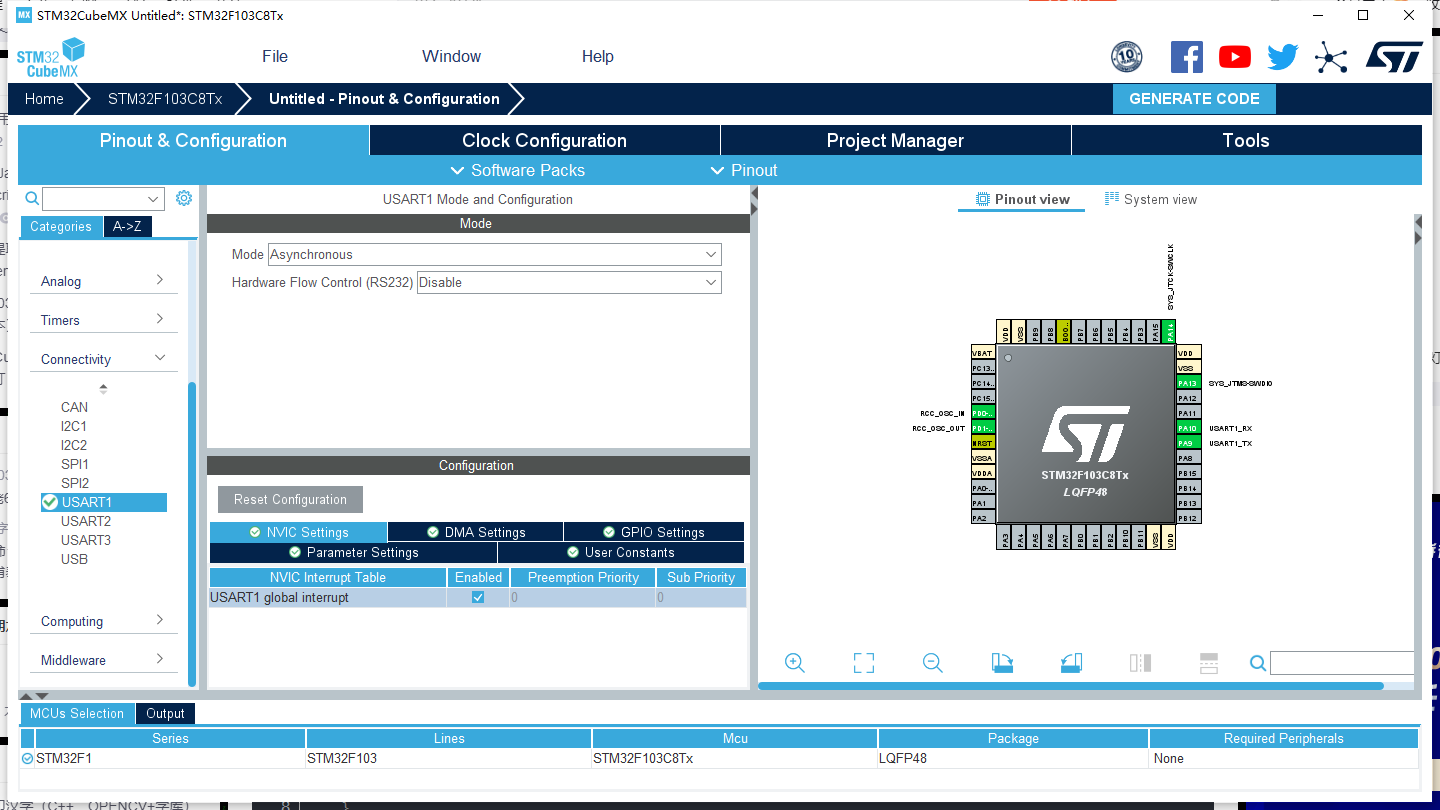This screenshot has width=1440, height=810.
Task: Click Reset Configuration button
Action: click(290, 500)
